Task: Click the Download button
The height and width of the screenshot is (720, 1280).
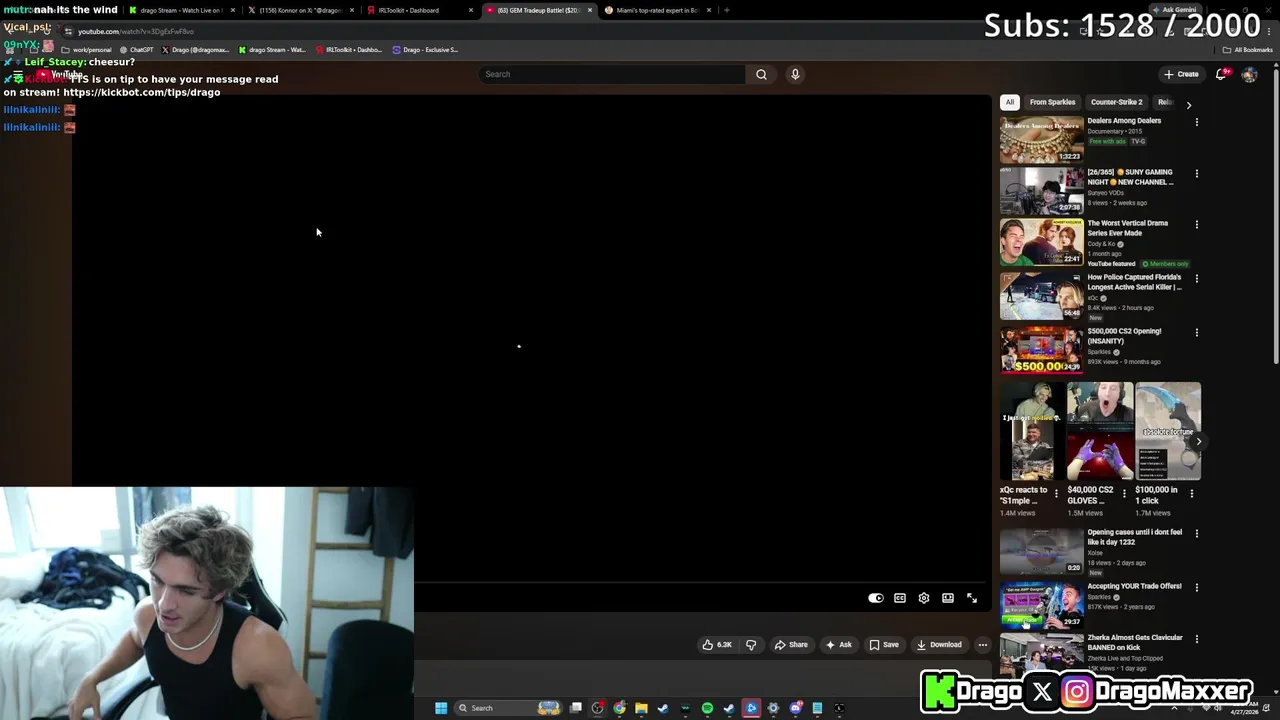Action: pyautogui.click(x=939, y=645)
